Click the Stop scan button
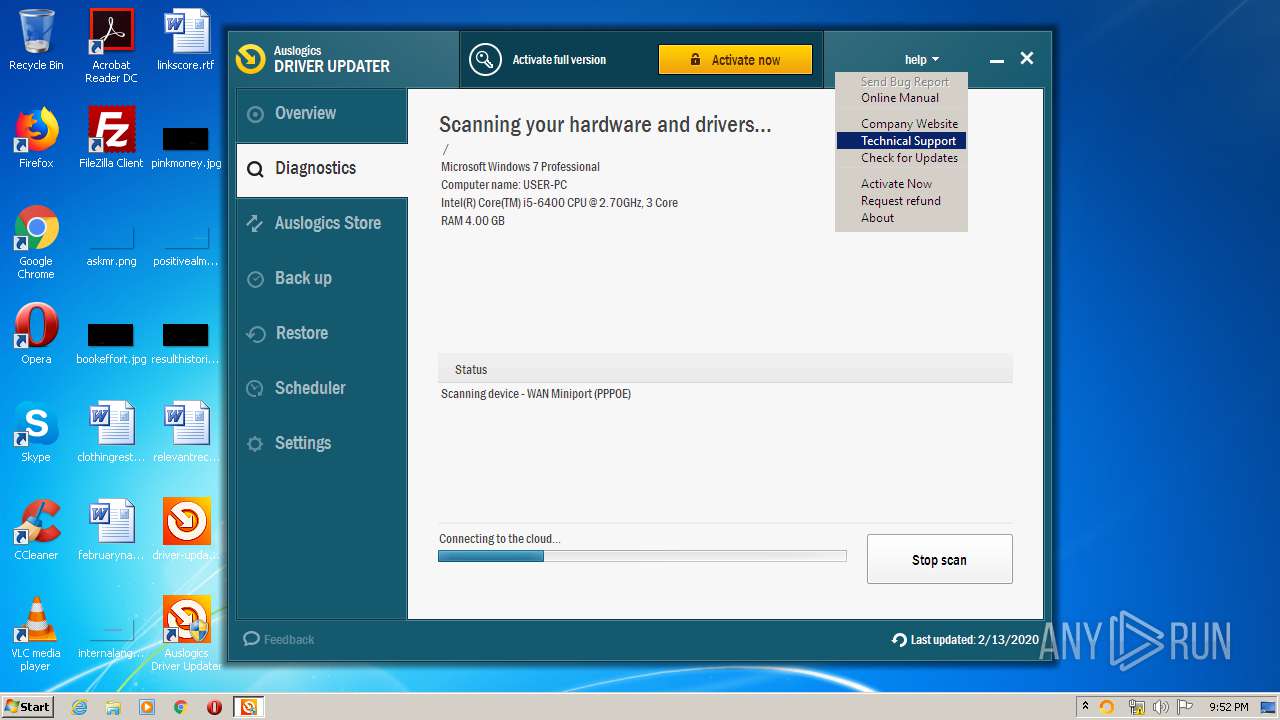The image size is (1280, 720). click(x=940, y=559)
